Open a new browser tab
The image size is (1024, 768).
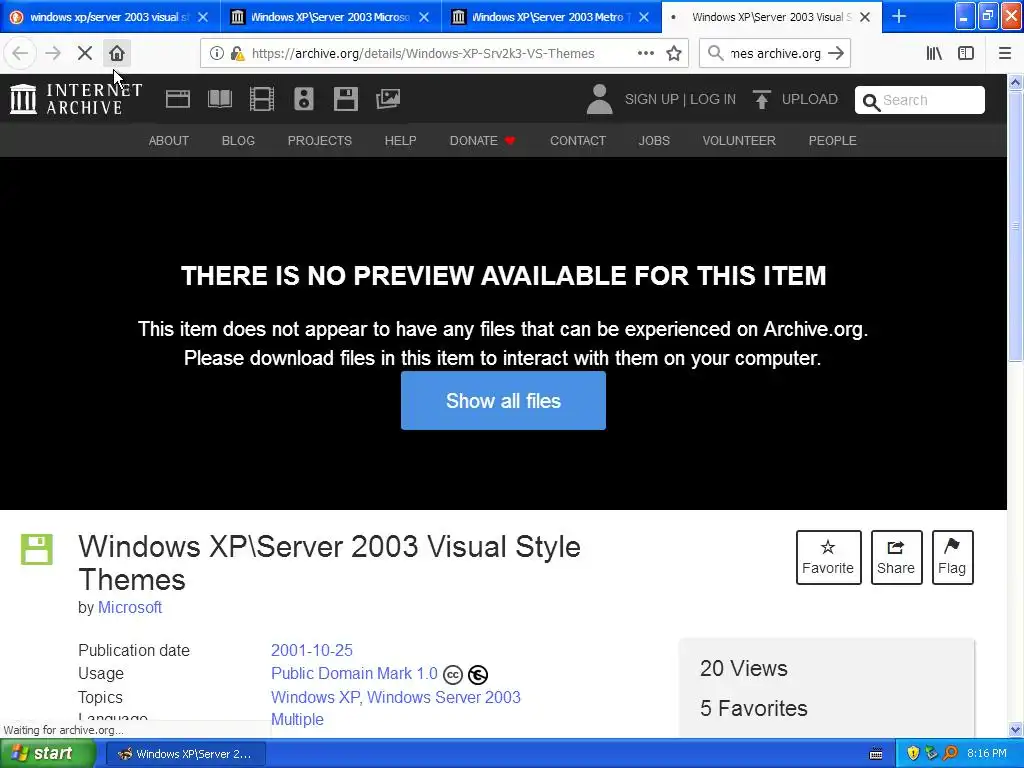point(899,16)
